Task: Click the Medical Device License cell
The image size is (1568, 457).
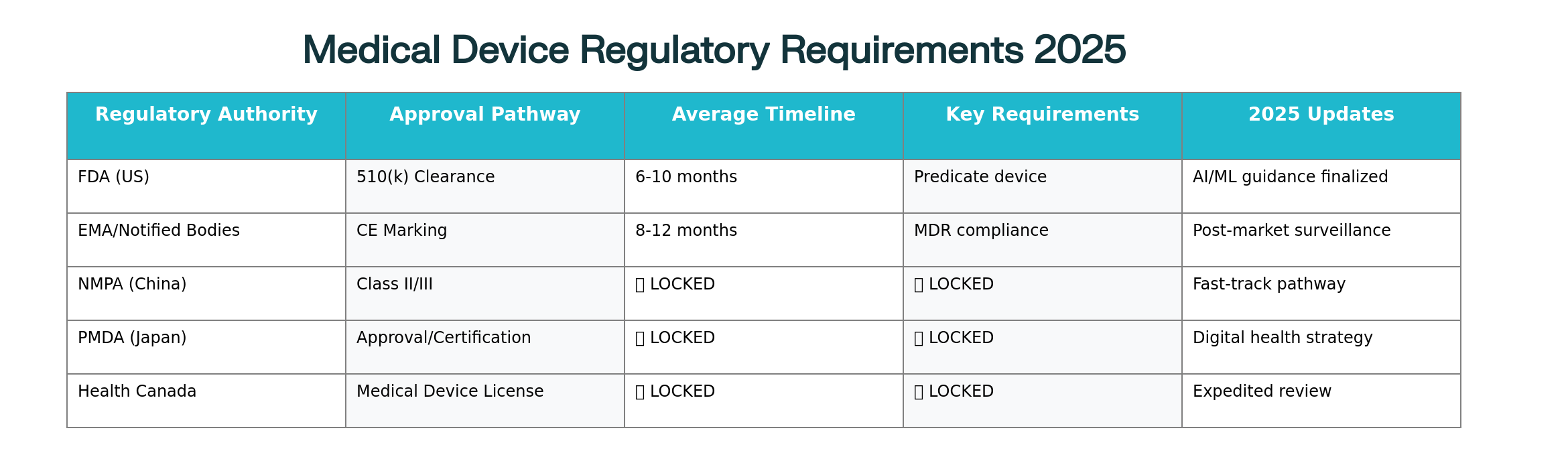Action: click(x=450, y=391)
